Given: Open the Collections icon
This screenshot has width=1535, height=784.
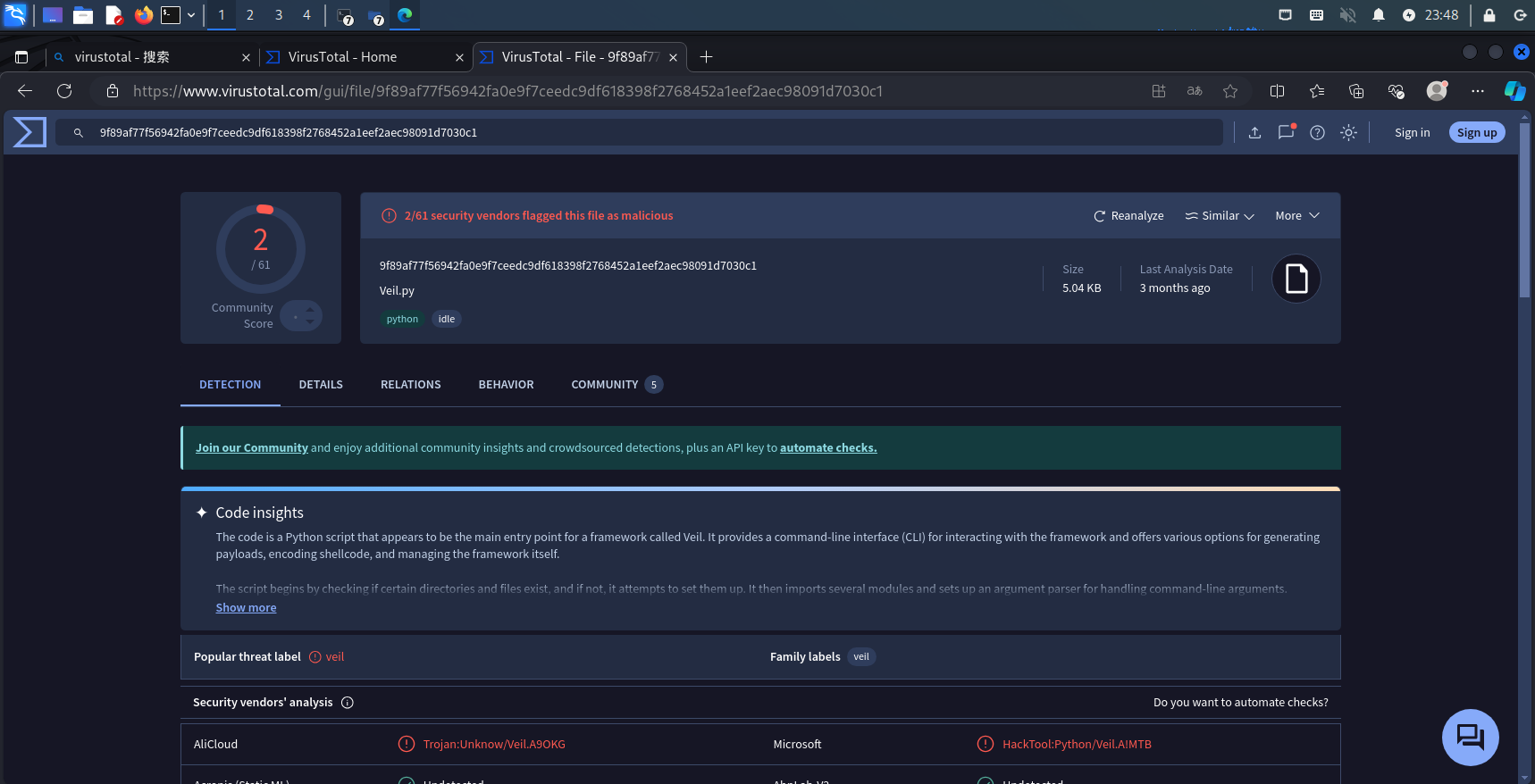Looking at the screenshot, I should click(1356, 91).
